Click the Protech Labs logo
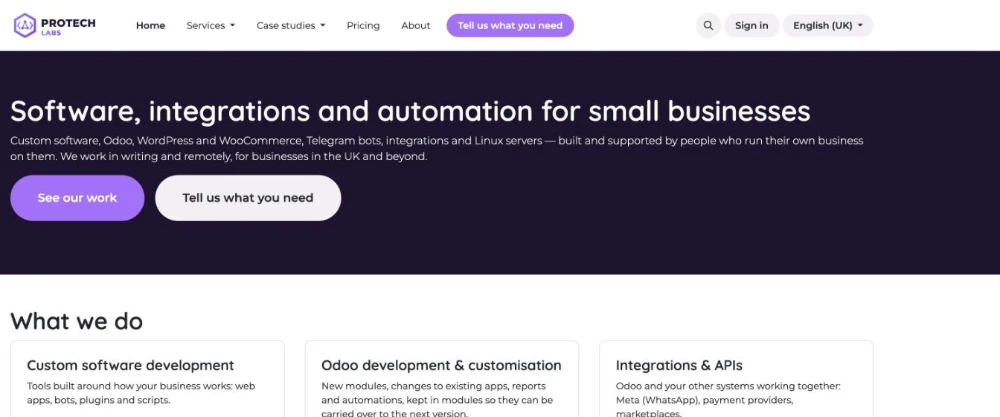The image size is (1000, 417). [x=55, y=26]
